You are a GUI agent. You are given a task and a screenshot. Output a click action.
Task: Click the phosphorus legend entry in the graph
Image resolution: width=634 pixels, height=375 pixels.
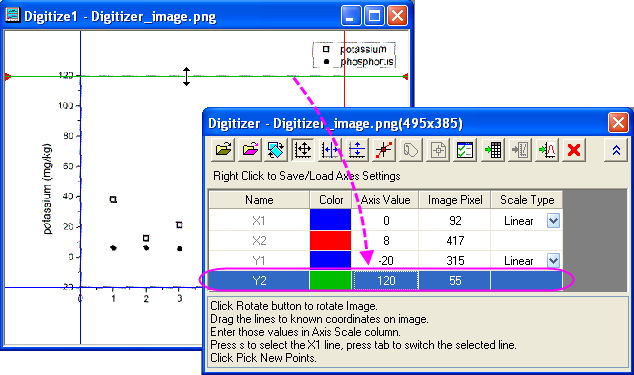click(x=358, y=62)
